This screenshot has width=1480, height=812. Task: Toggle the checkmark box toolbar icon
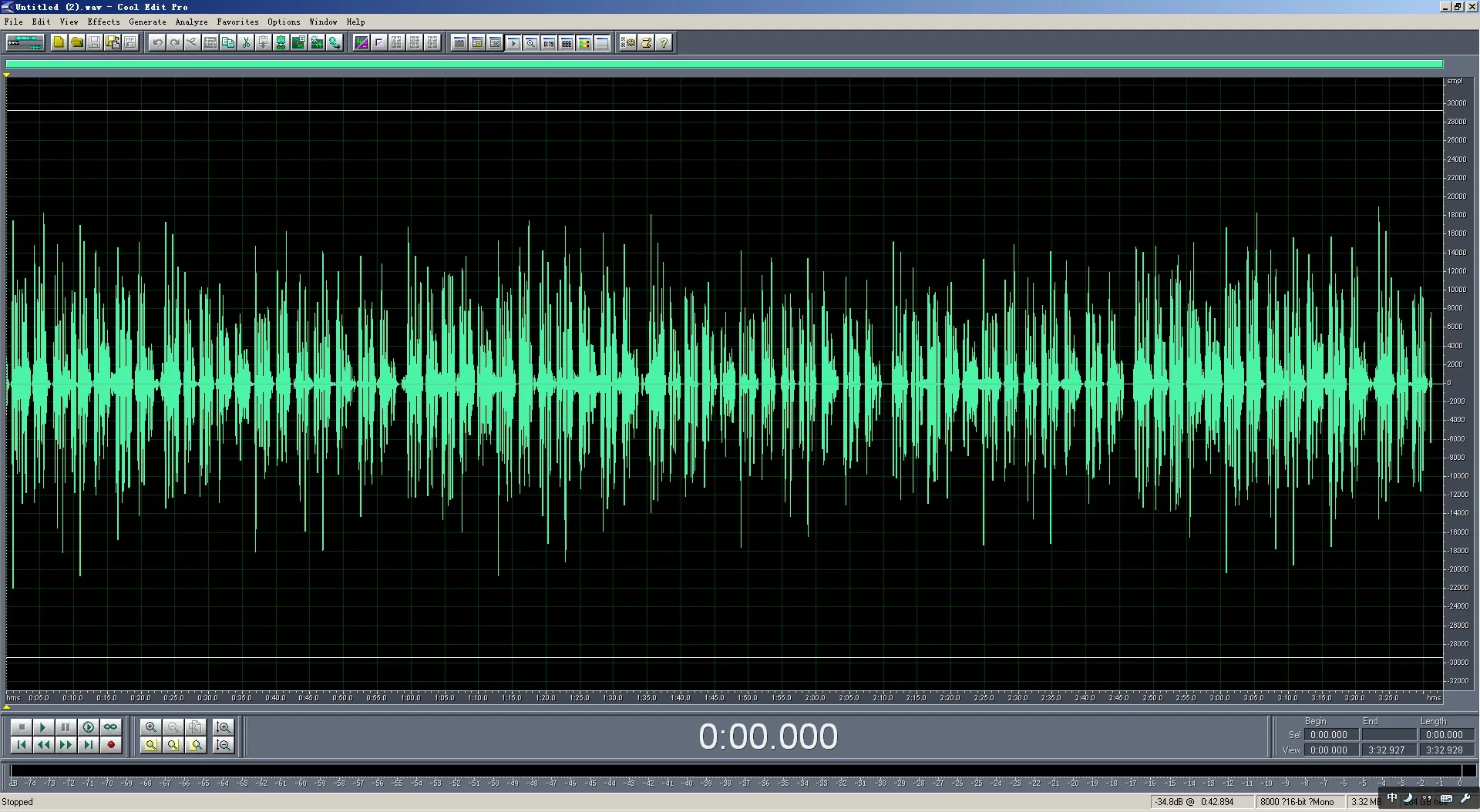click(379, 42)
